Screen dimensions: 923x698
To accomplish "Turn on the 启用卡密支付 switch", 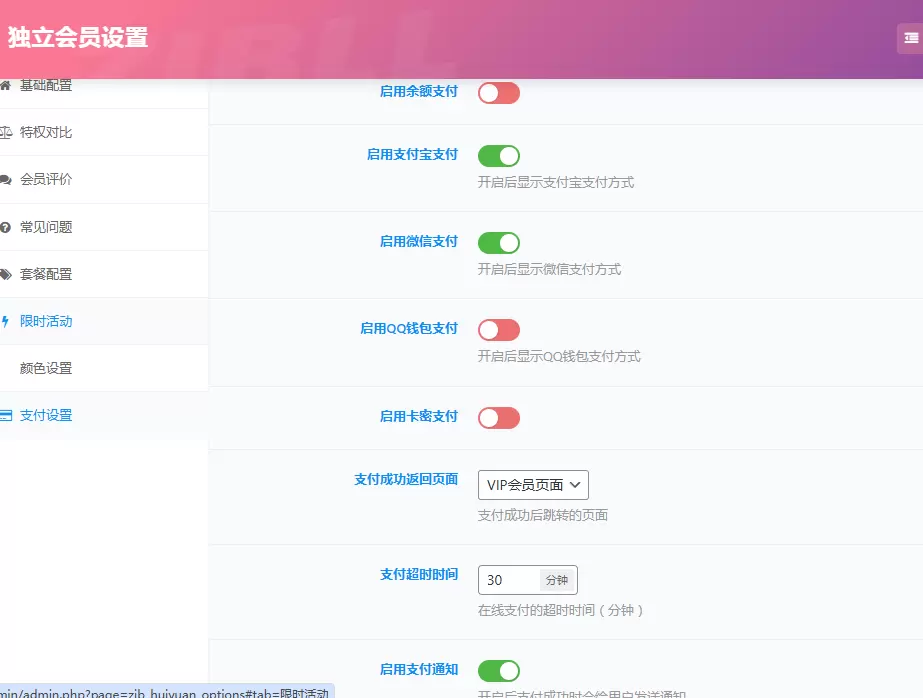I will [499, 418].
